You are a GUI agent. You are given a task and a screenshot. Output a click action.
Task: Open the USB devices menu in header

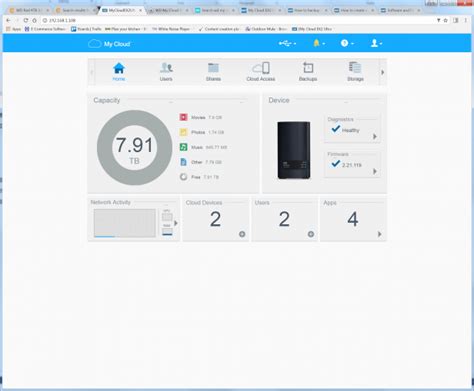(287, 43)
